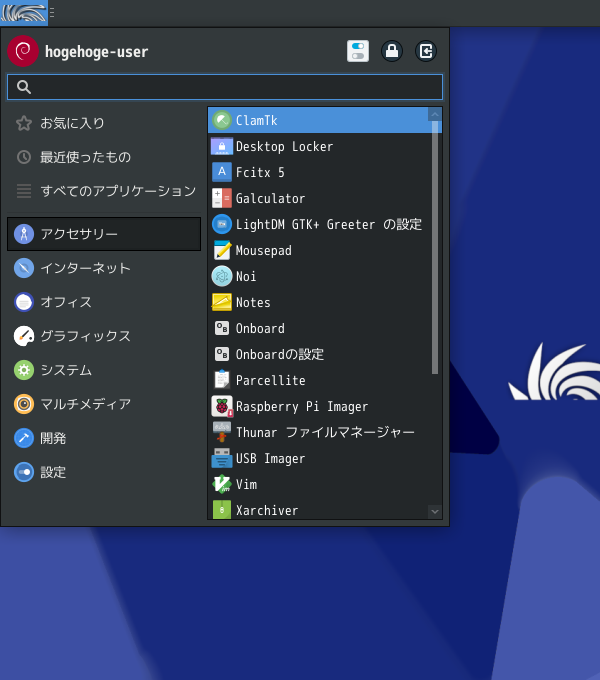Click the magnifier icon in search box
This screenshot has width=600, height=680.
tap(24, 87)
